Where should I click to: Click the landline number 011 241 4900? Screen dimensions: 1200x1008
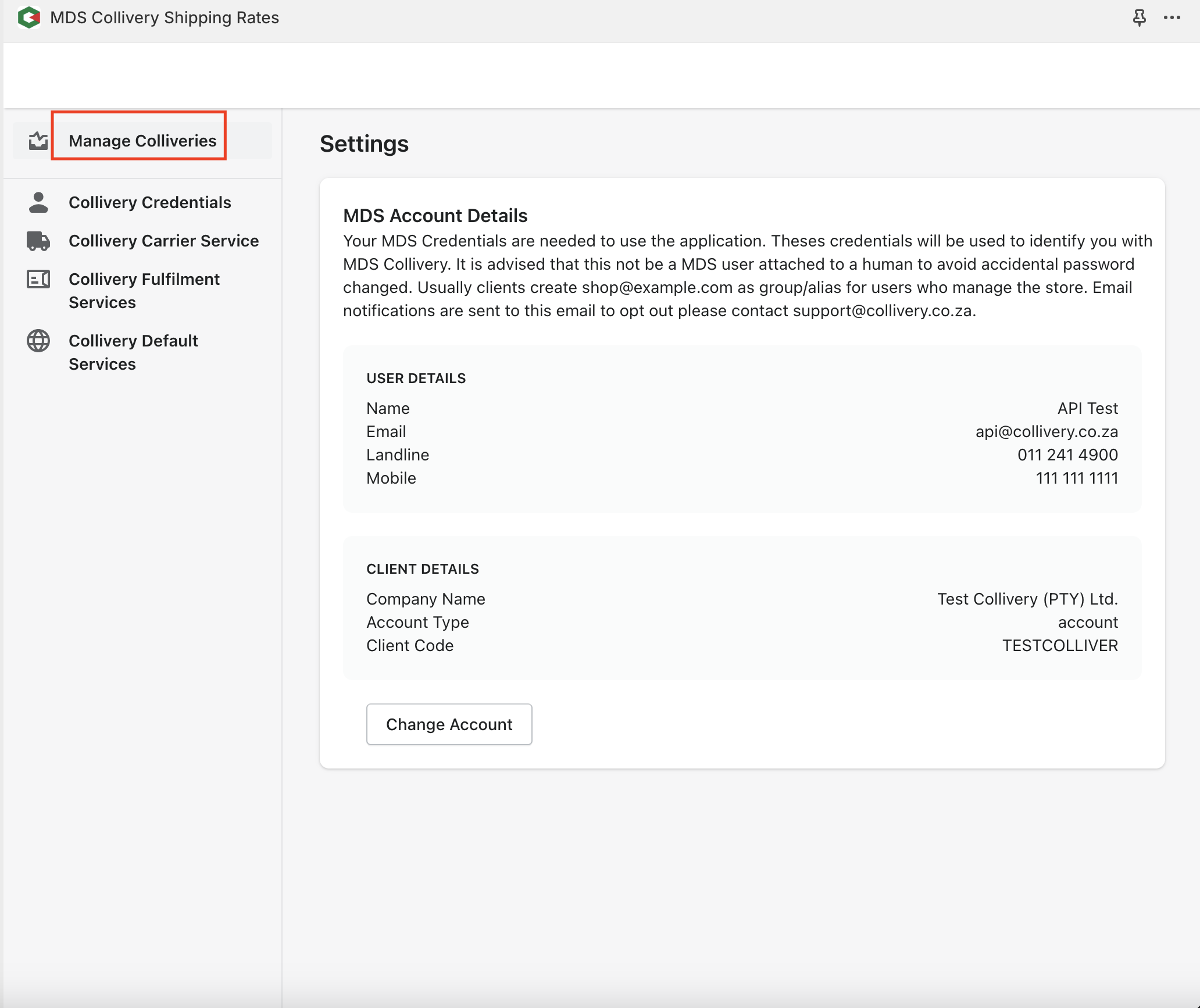pos(1067,455)
